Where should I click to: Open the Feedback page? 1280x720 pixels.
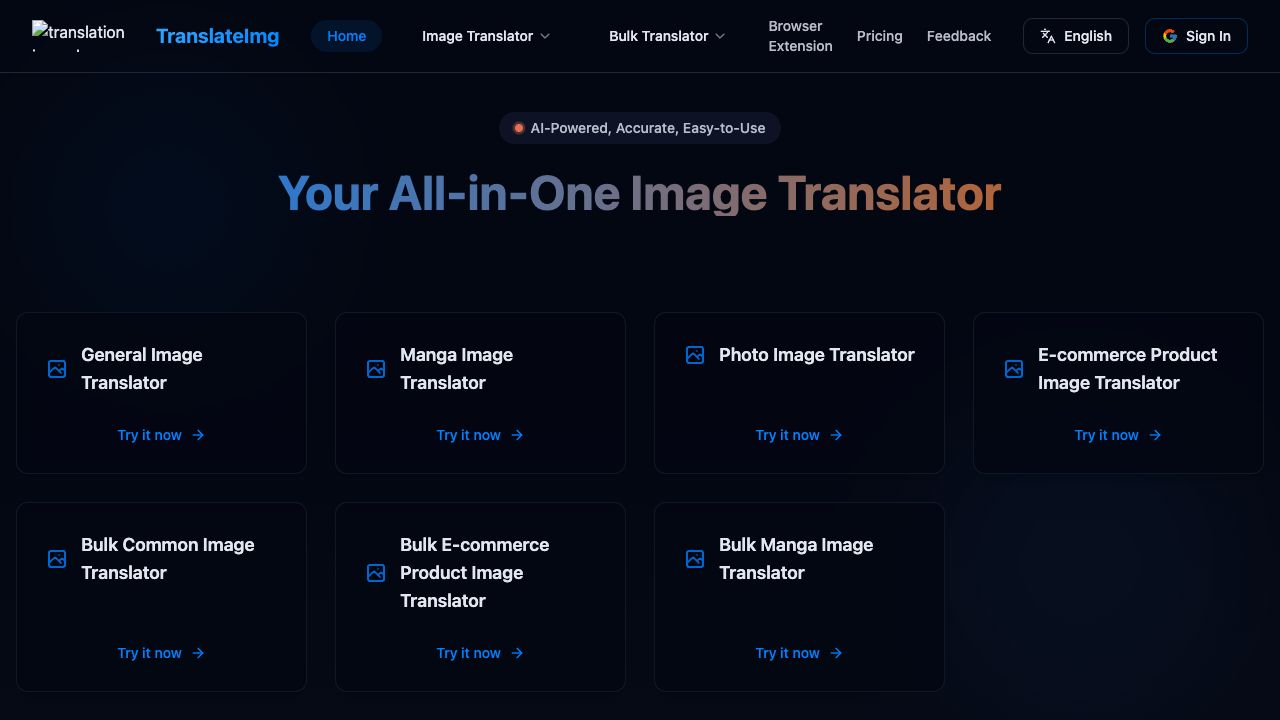pos(958,36)
